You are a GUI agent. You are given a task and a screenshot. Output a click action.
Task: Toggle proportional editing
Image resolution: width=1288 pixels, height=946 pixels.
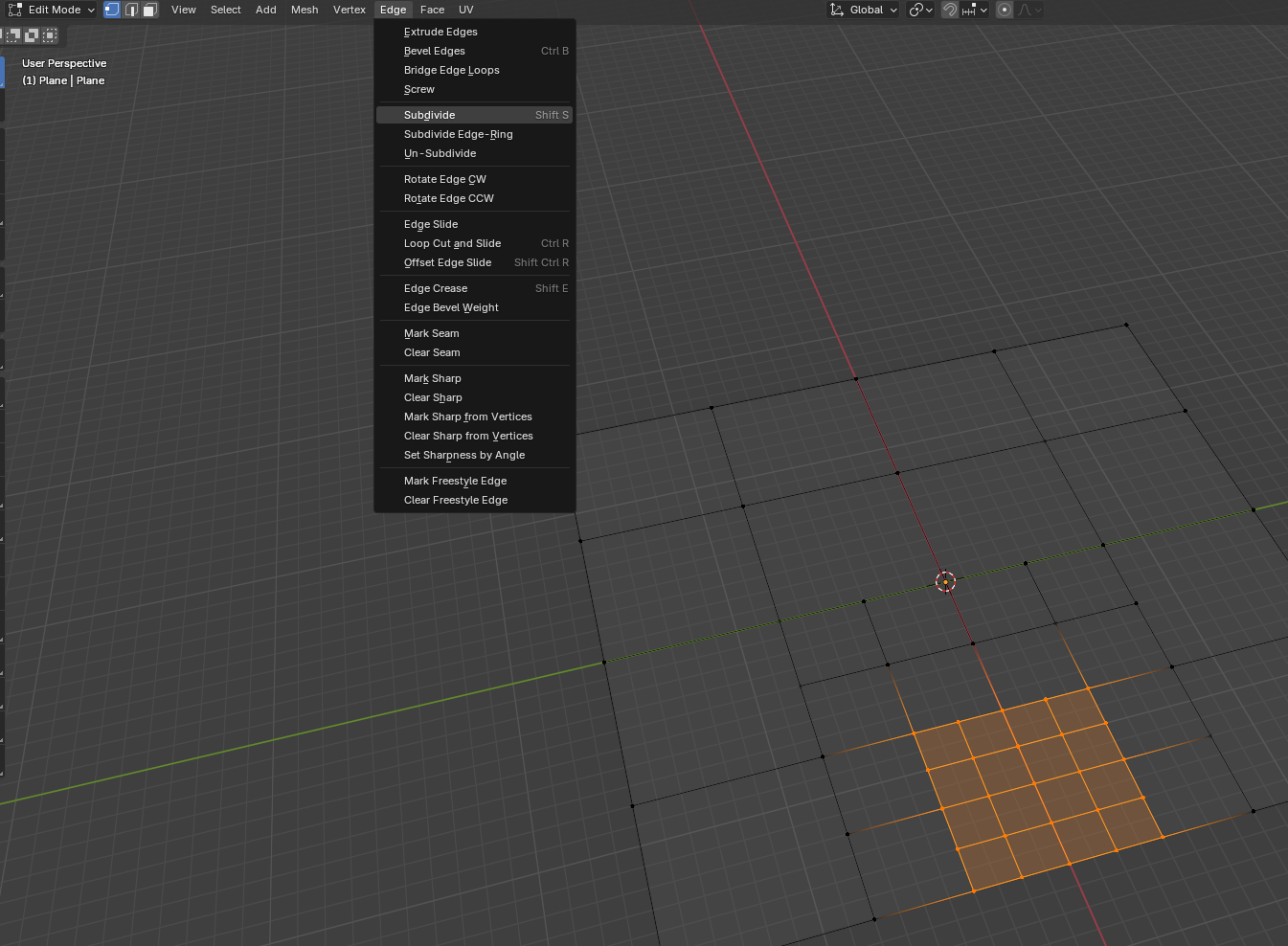coord(1005,10)
